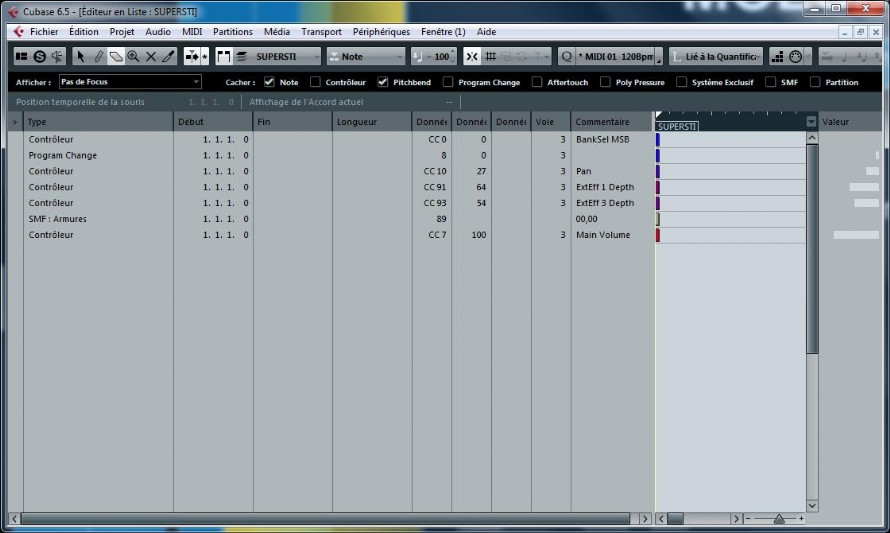Viewport: 890px width, 533px height.
Task: Open the SUPERSTI part selector dropdown
Action: point(286,56)
